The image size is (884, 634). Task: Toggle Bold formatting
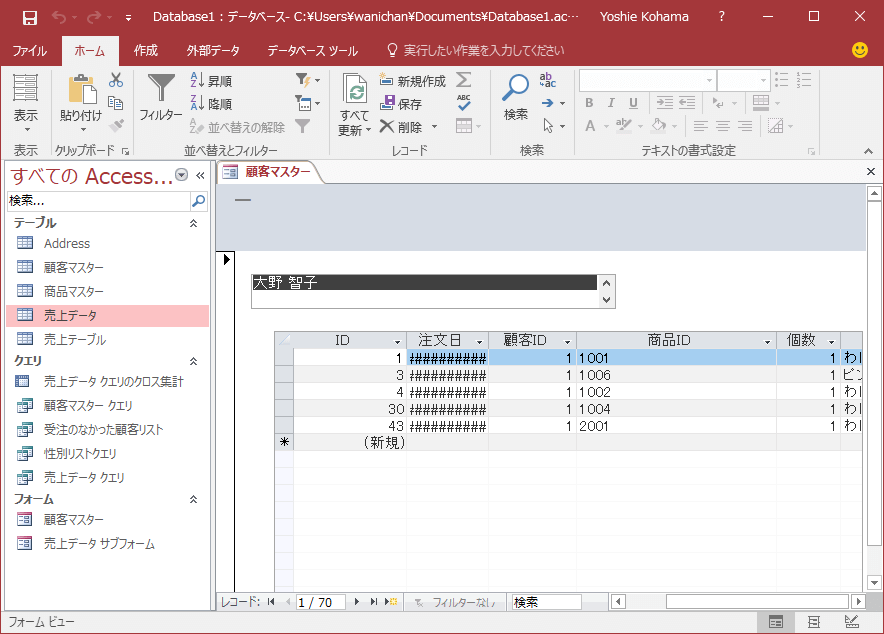[589, 103]
